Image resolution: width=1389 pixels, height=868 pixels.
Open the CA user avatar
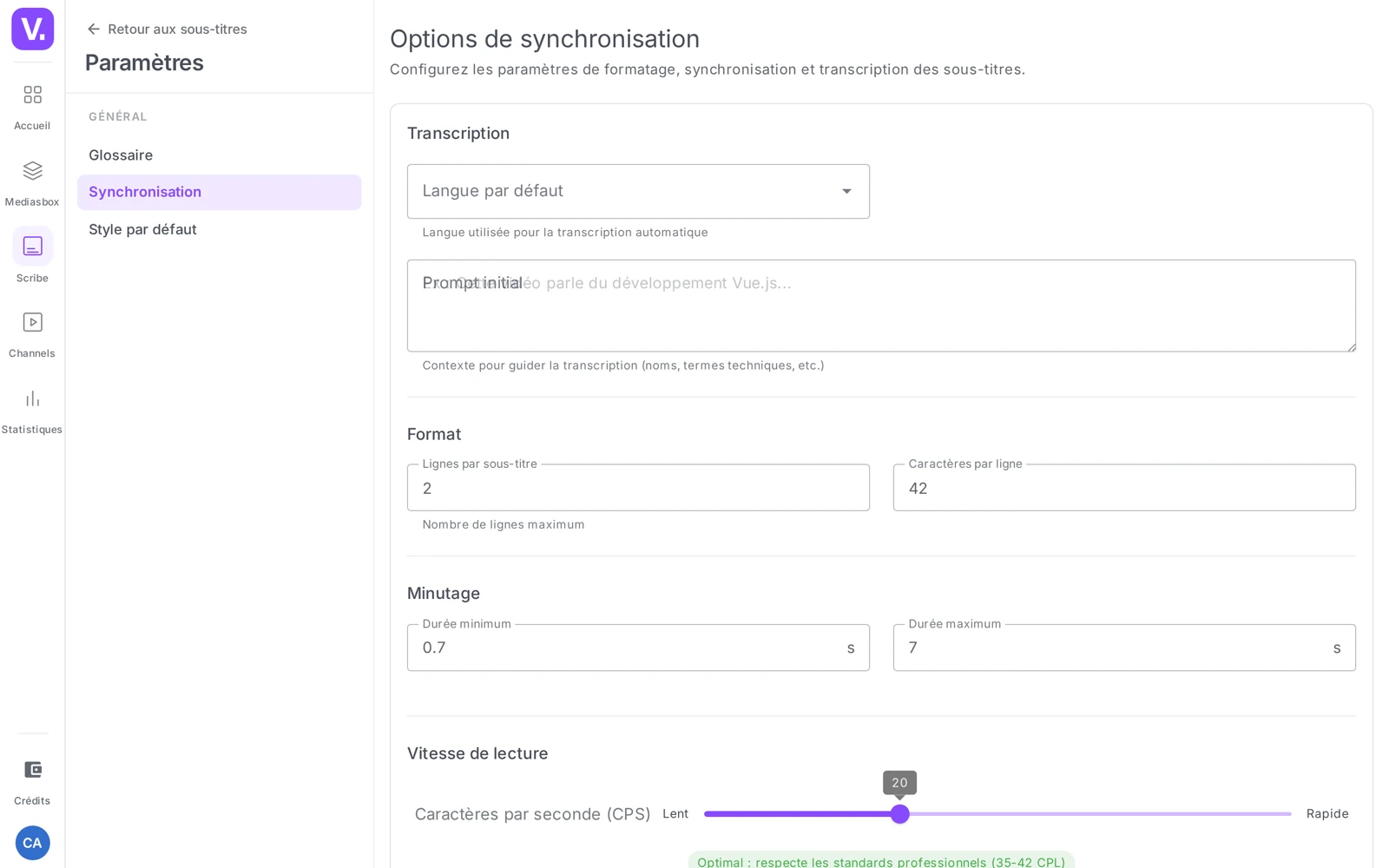coord(32,843)
